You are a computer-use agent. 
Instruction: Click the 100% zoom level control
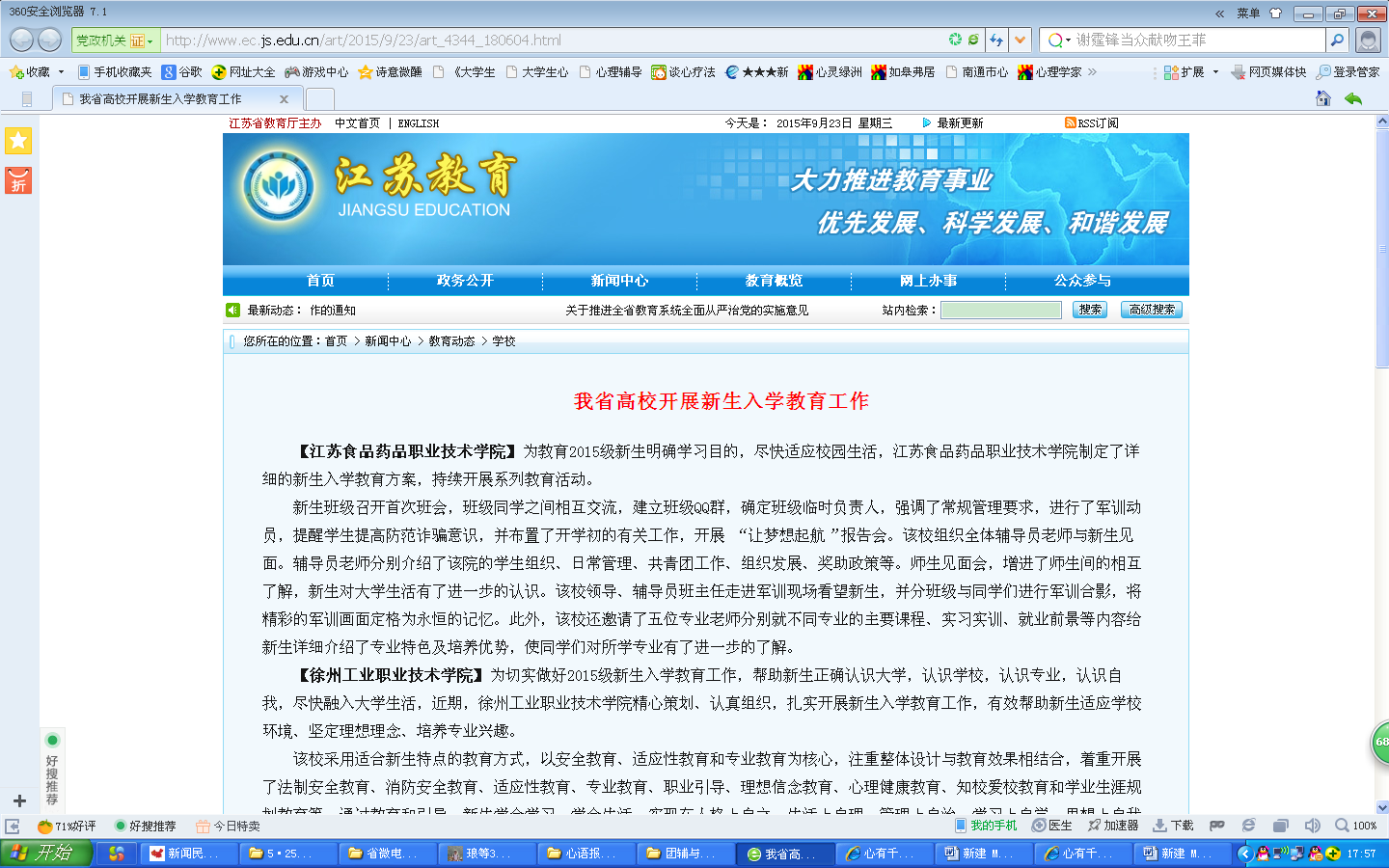(1356, 826)
